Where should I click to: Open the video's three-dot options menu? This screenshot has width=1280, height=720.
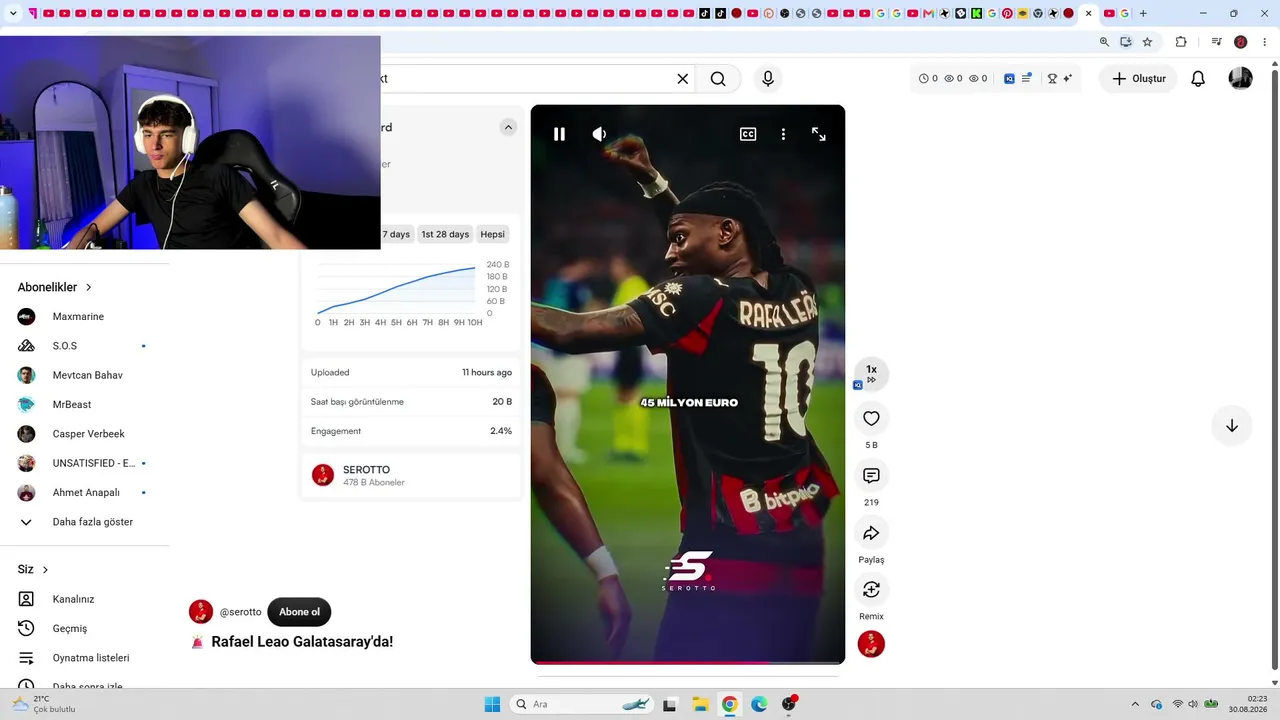click(783, 134)
